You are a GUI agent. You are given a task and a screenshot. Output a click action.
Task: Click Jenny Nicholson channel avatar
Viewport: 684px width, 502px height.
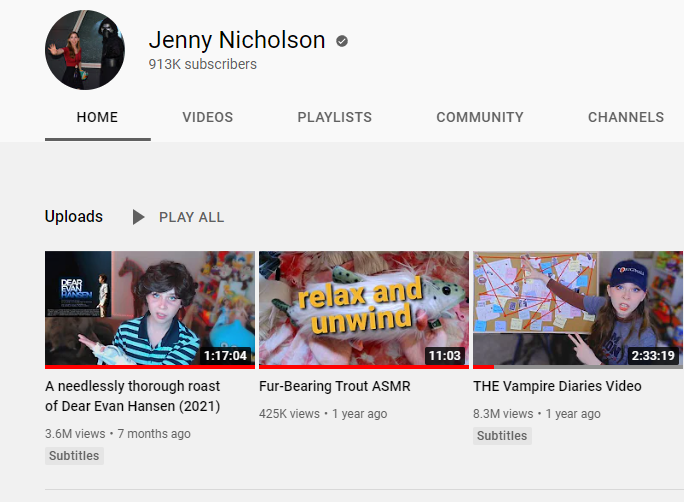85,50
